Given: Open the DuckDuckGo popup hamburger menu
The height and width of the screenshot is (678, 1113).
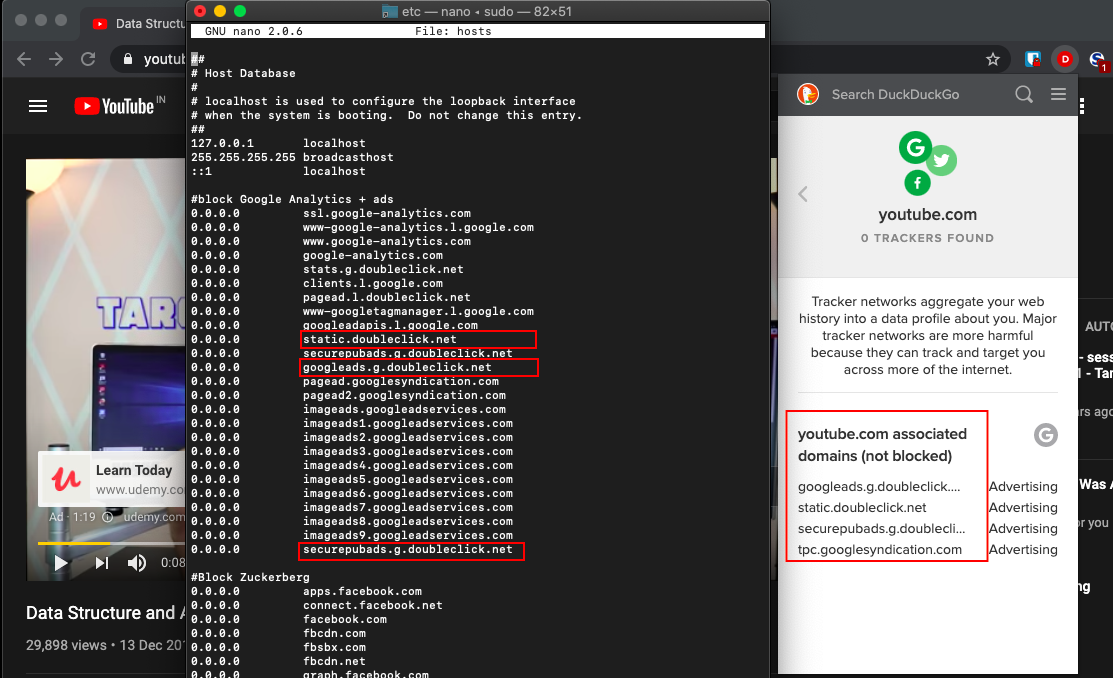Looking at the screenshot, I should [x=1058, y=94].
